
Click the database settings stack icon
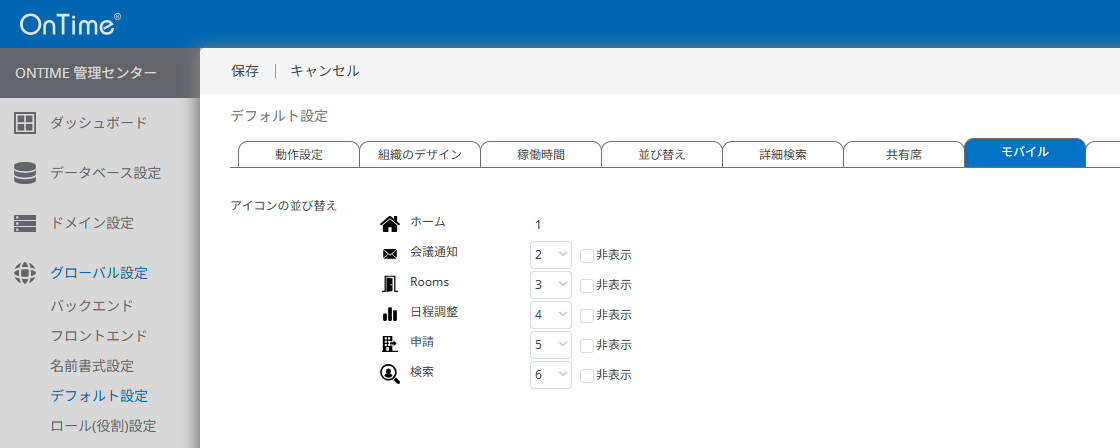pos(25,173)
